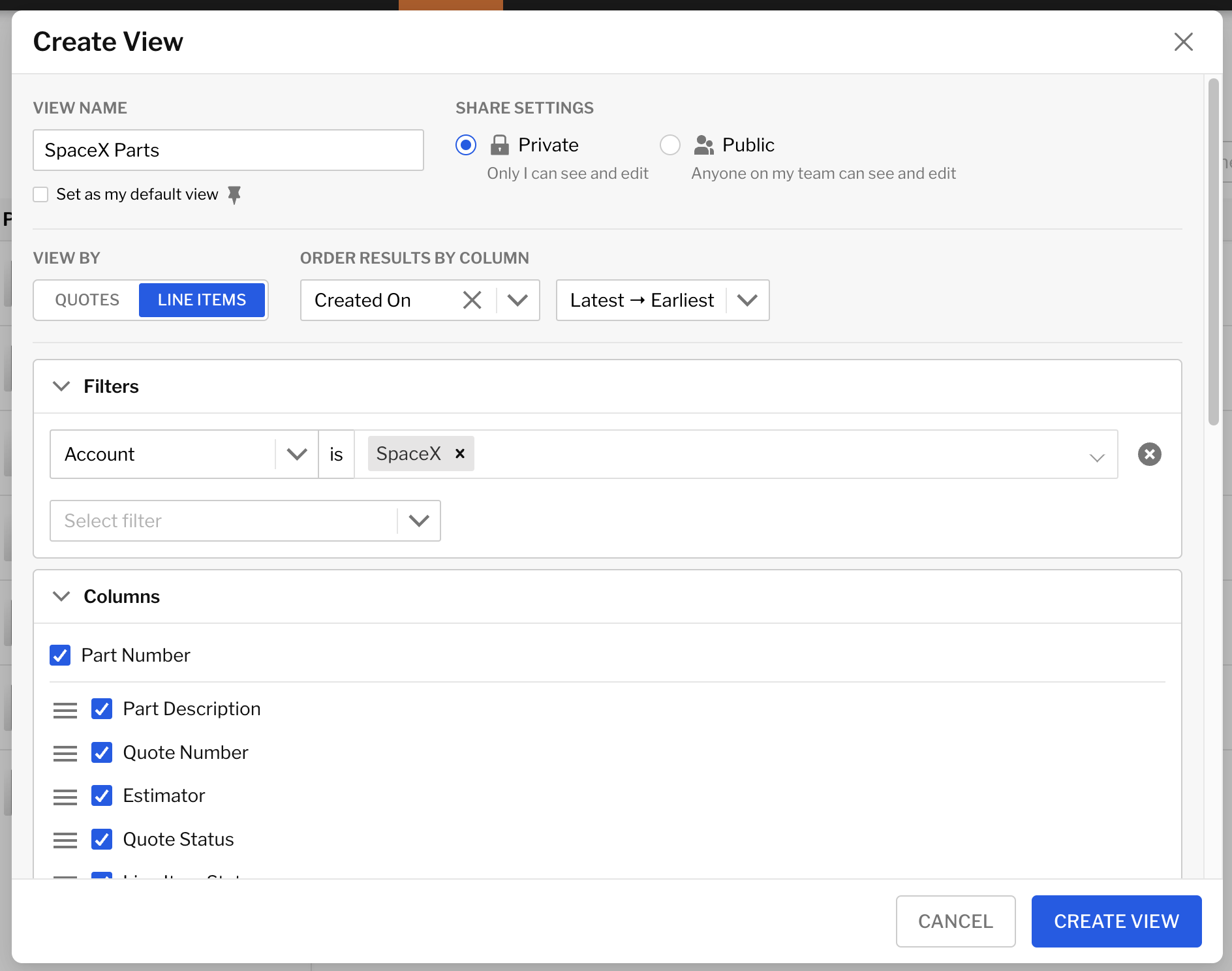
Task: Click drag handle beside Quote Status
Action: 65,840
